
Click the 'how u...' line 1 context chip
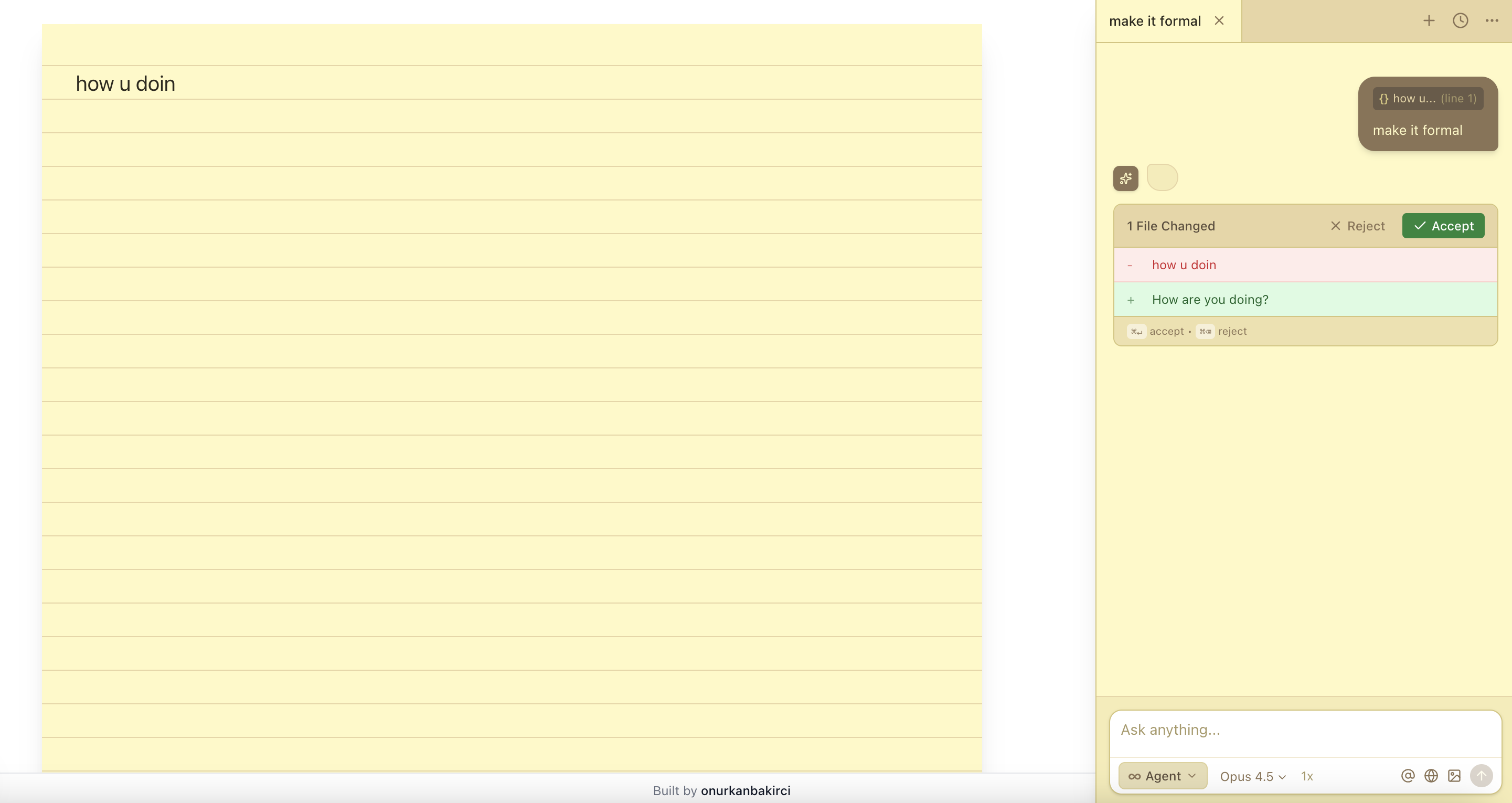[1427, 99]
